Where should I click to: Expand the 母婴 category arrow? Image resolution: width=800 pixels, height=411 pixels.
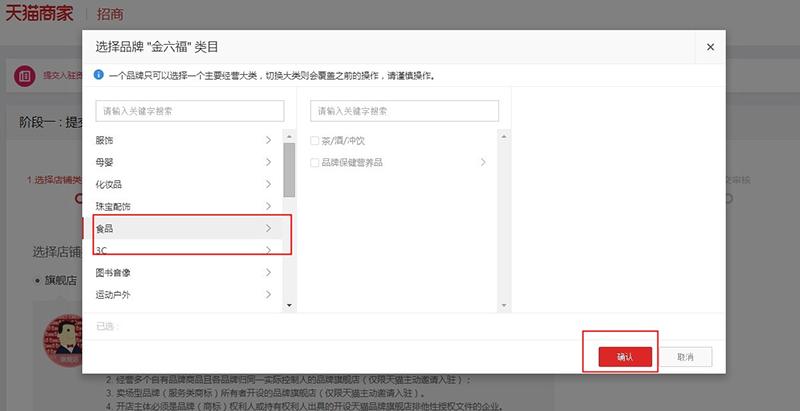coord(268,162)
